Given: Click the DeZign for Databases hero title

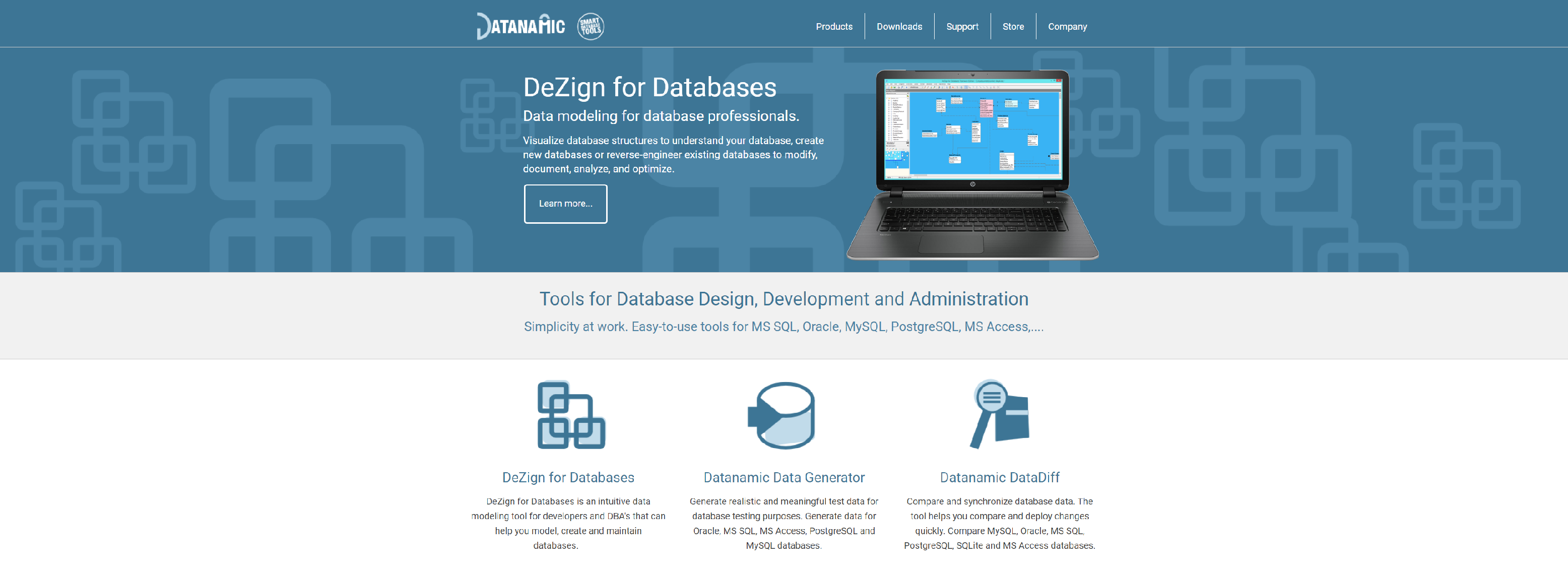Looking at the screenshot, I should (649, 87).
